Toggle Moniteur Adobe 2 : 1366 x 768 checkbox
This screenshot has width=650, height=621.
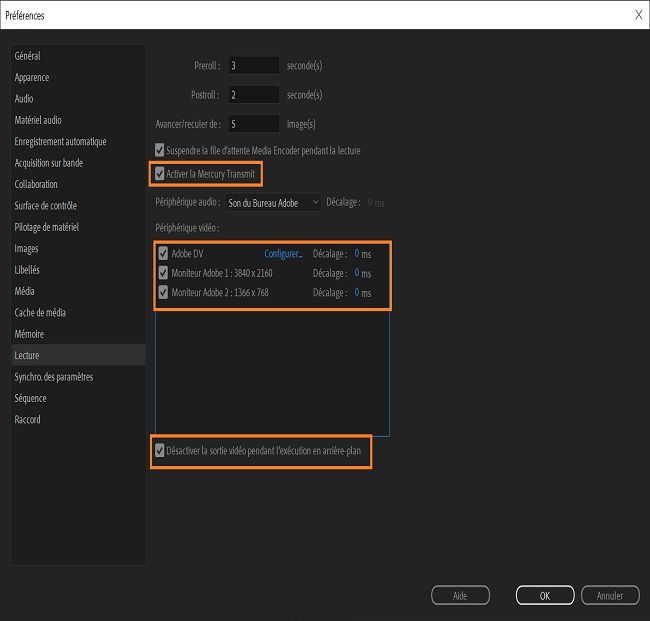click(163, 292)
